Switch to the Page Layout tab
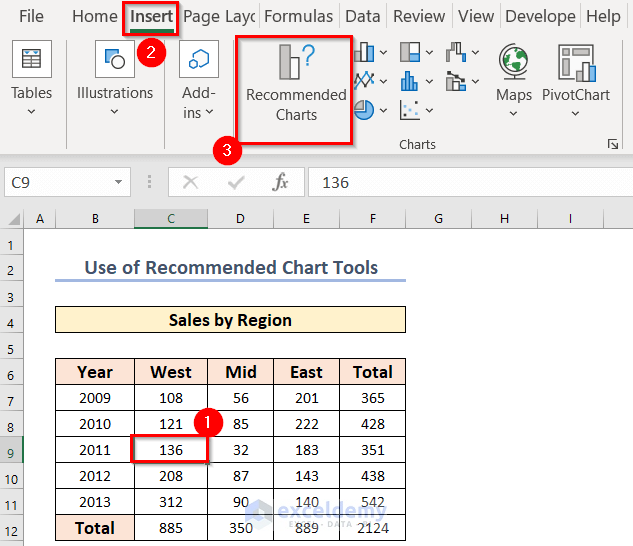The image size is (633, 546). pos(219,17)
